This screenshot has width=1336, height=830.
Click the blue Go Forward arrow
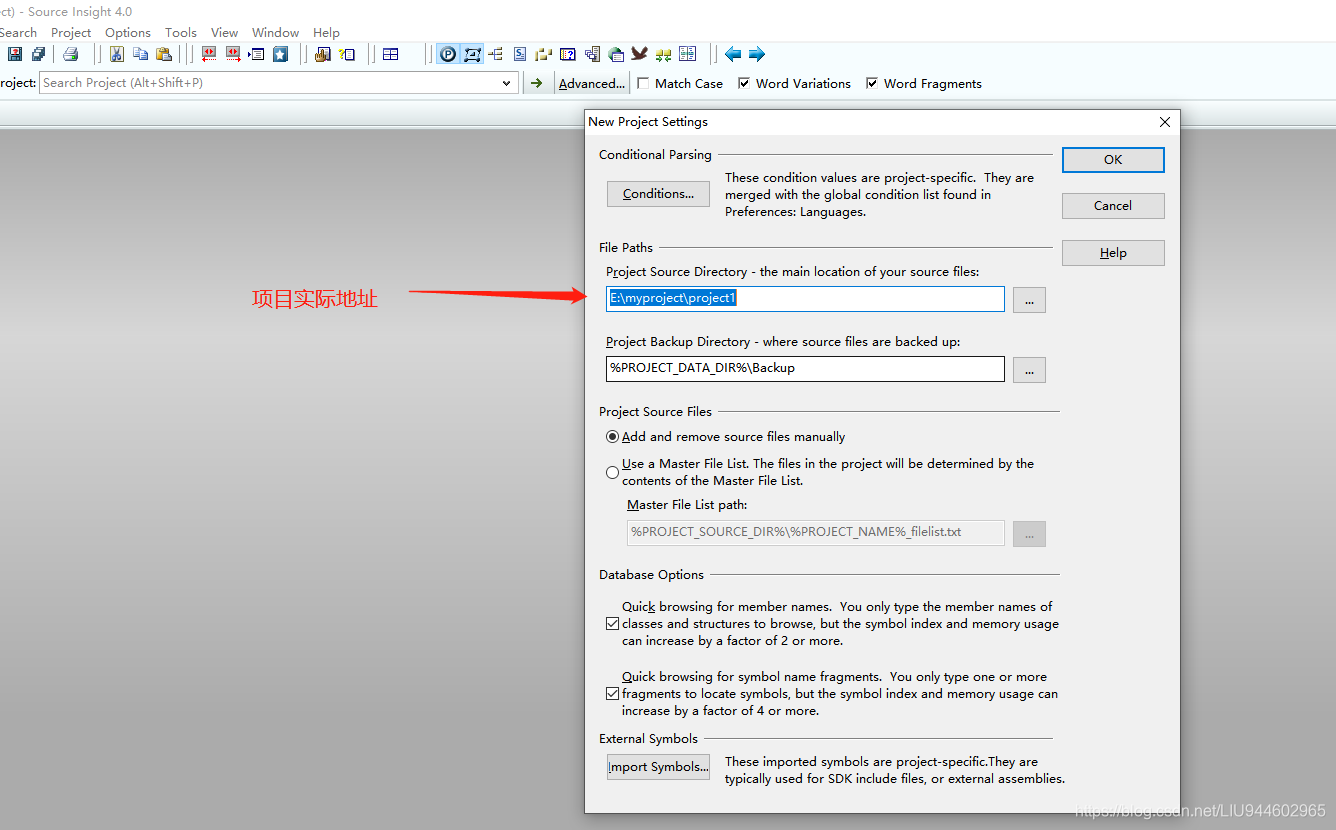coord(757,54)
